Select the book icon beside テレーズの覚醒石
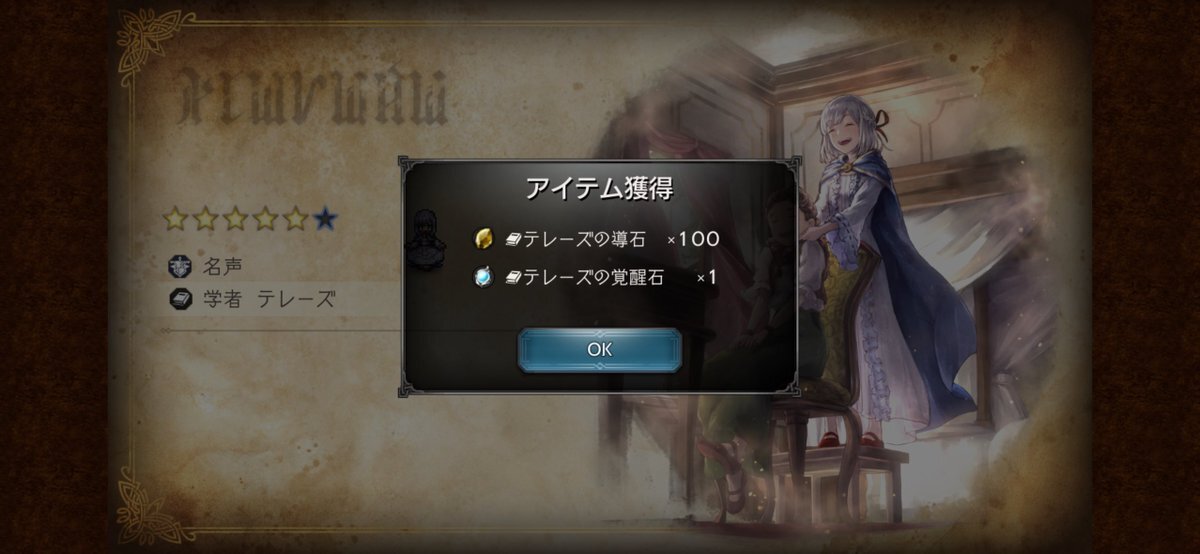The width and height of the screenshot is (1200, 554). click(513, 278)
